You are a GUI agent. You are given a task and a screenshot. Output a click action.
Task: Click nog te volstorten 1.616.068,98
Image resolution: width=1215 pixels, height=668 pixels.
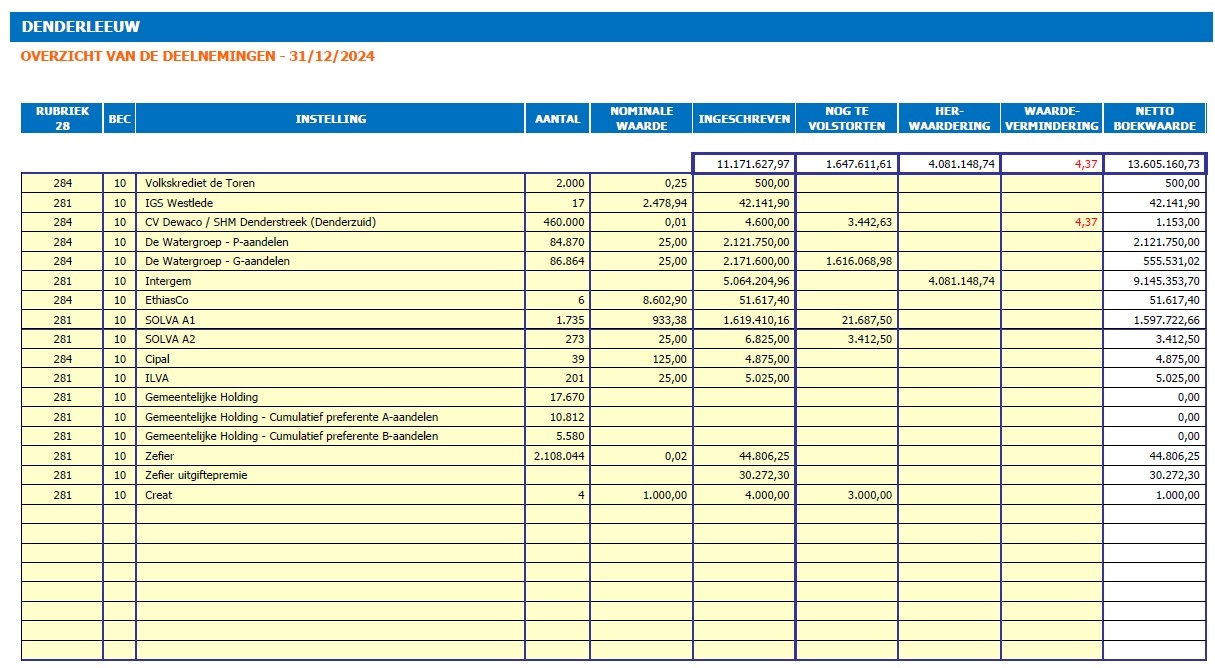(847, 262)
